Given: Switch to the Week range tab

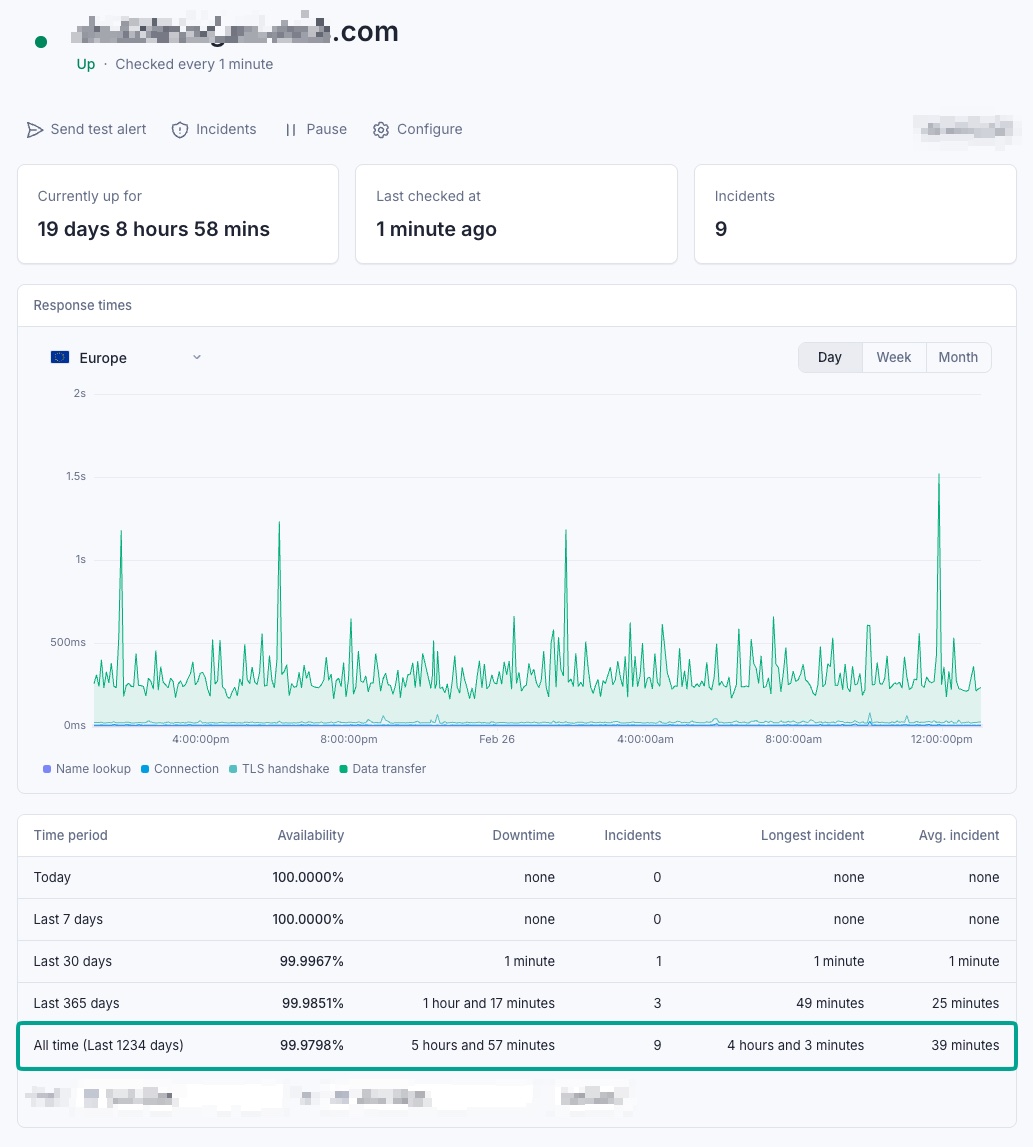Looking at the screenshot, I should point(893,357).
